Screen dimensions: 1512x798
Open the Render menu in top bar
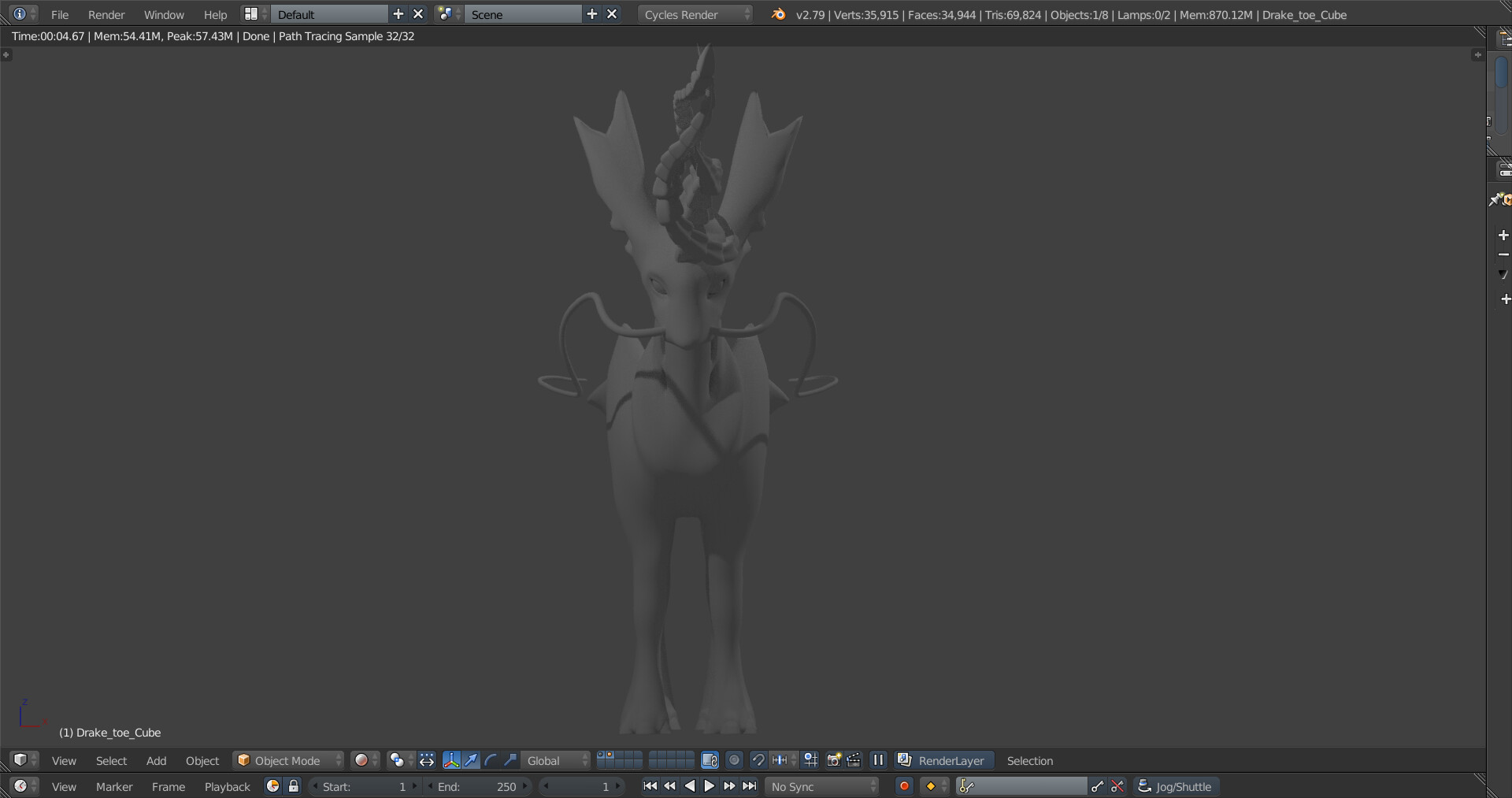[106, 14]
